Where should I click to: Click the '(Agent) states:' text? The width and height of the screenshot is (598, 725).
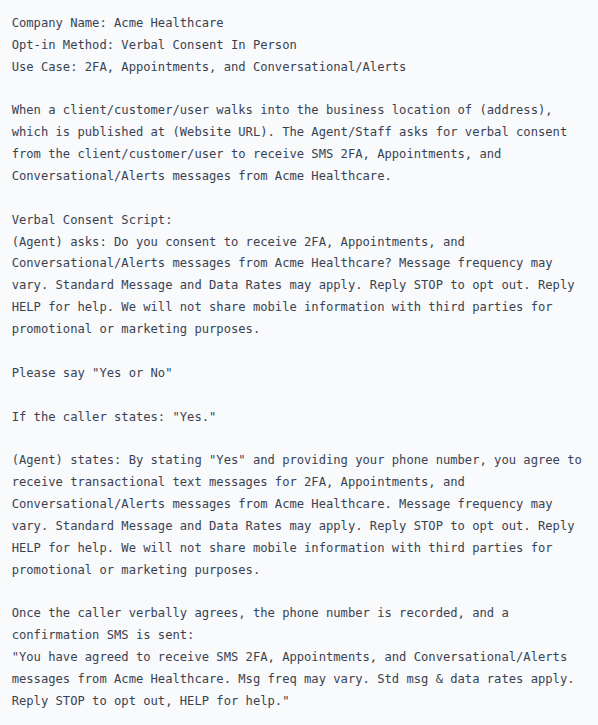pyautogui.click(x=66, y=460)
